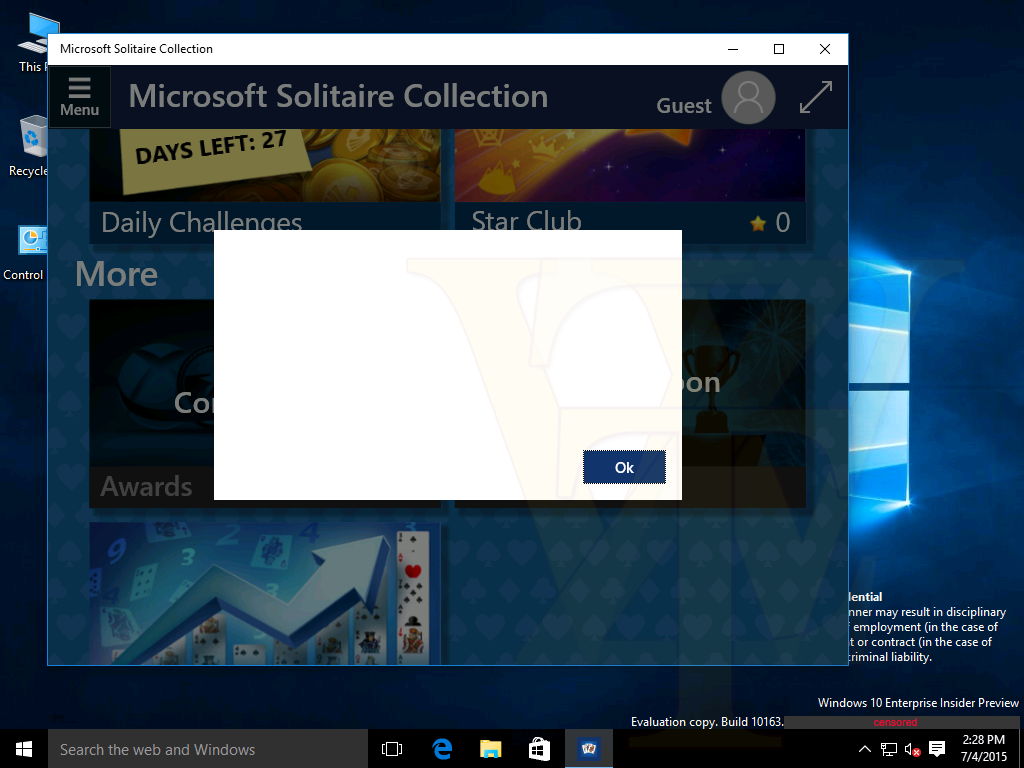
Task: Open the muted volume tray icon
Action: [x=912, y=749]
